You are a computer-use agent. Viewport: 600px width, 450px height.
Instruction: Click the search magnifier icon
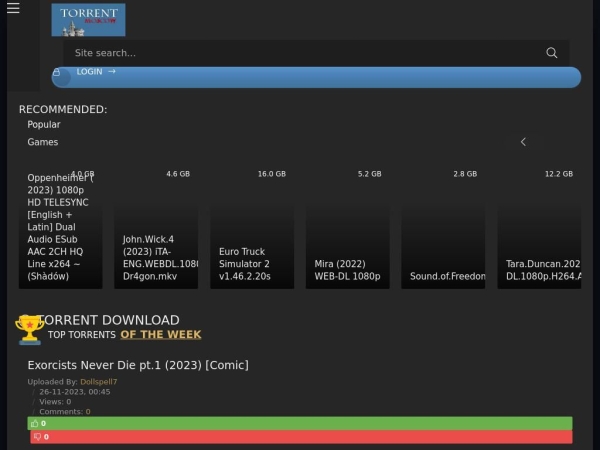click(551, 53)
